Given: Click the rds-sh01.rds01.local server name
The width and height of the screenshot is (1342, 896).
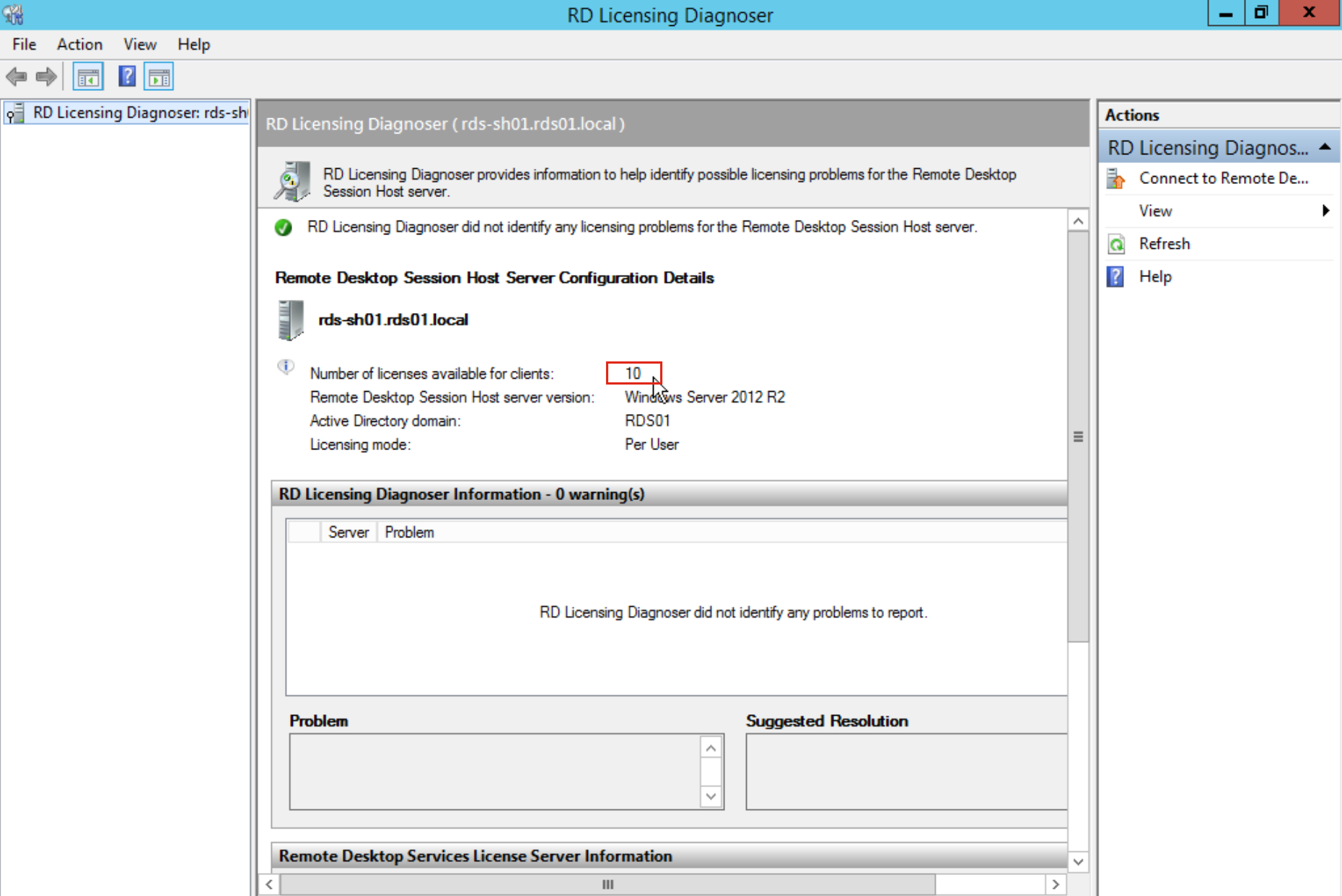Looking at the screenshot, I should click(393, 320).
